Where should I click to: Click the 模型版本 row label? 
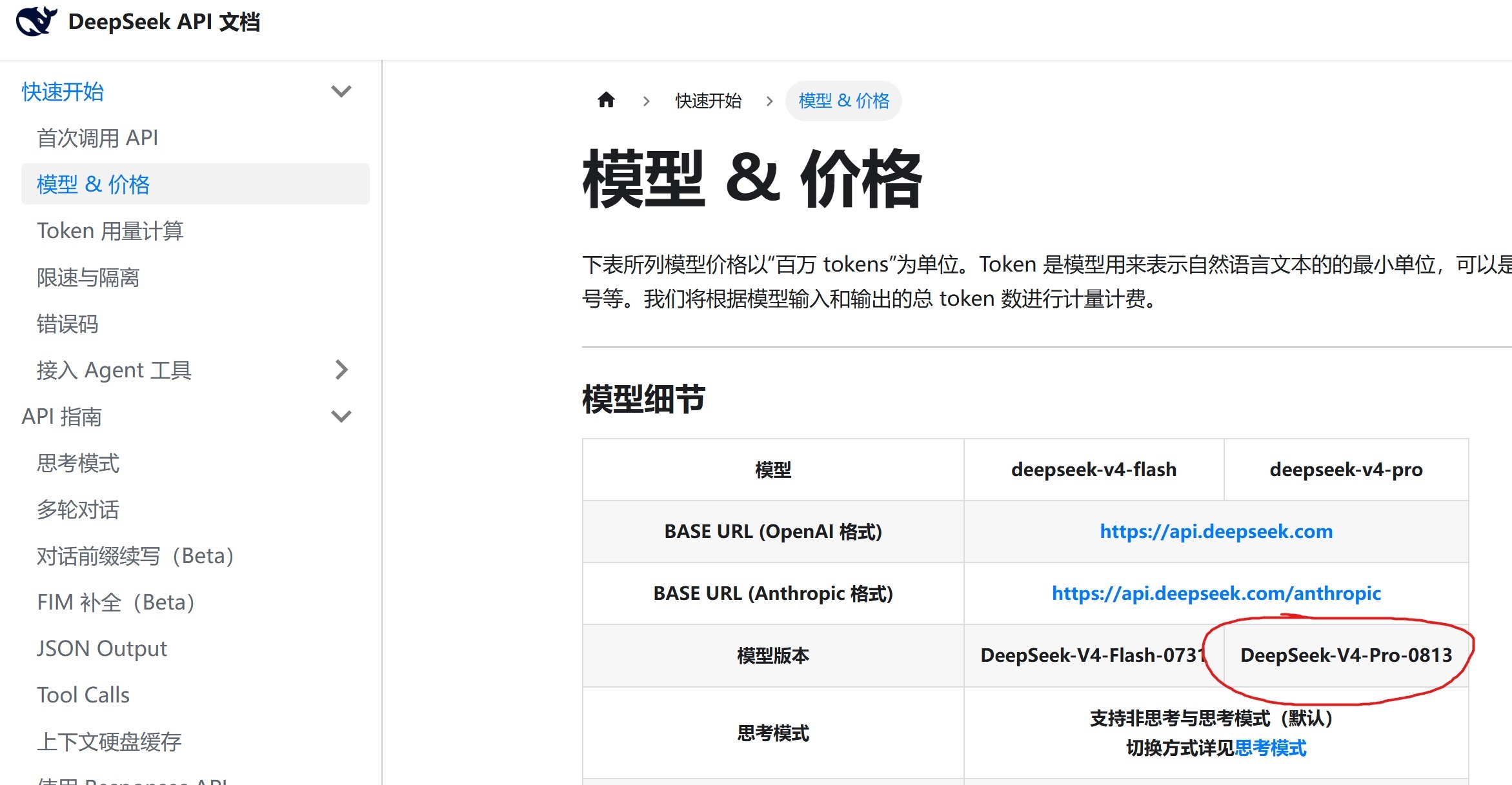[x=773, y=655]
